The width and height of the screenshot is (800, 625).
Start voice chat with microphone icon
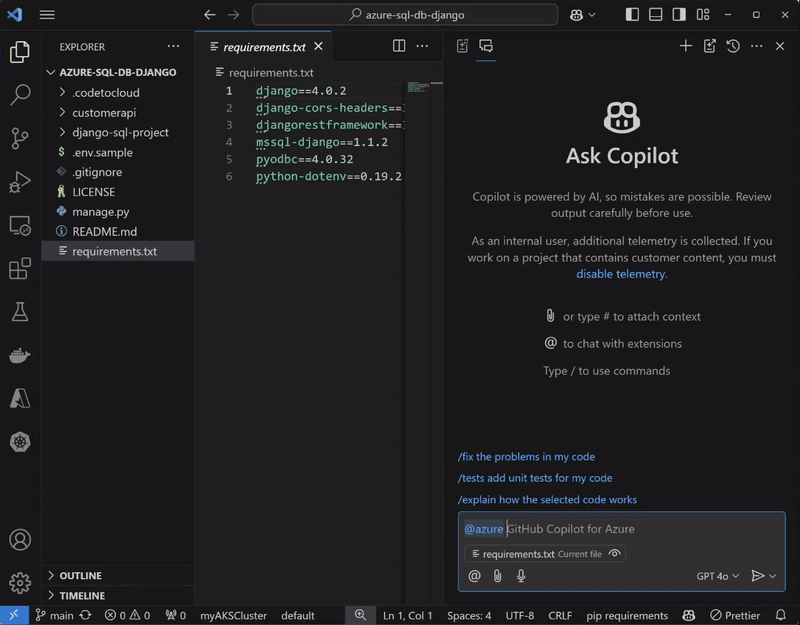521,576
